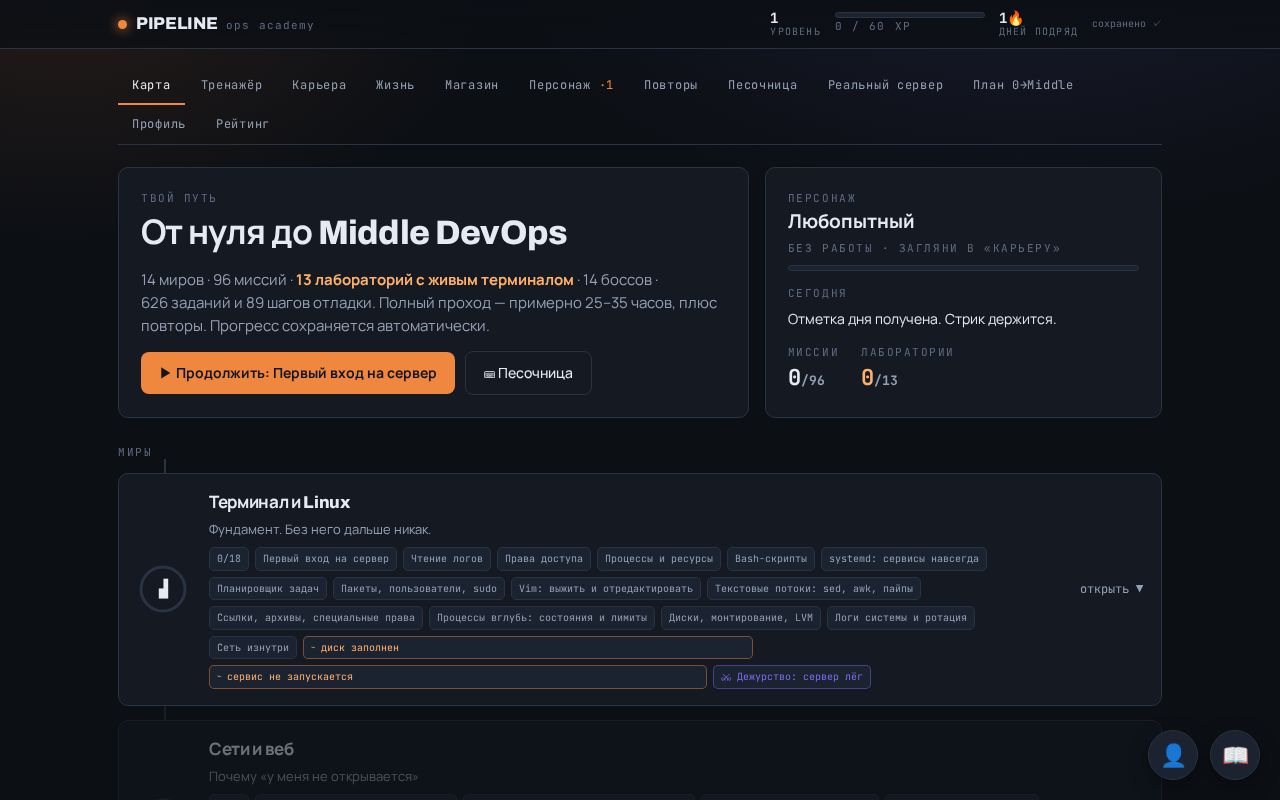Click the сохранено status indicator
The width and height of the screenshot is (1280, 800).
[1126, 24]
